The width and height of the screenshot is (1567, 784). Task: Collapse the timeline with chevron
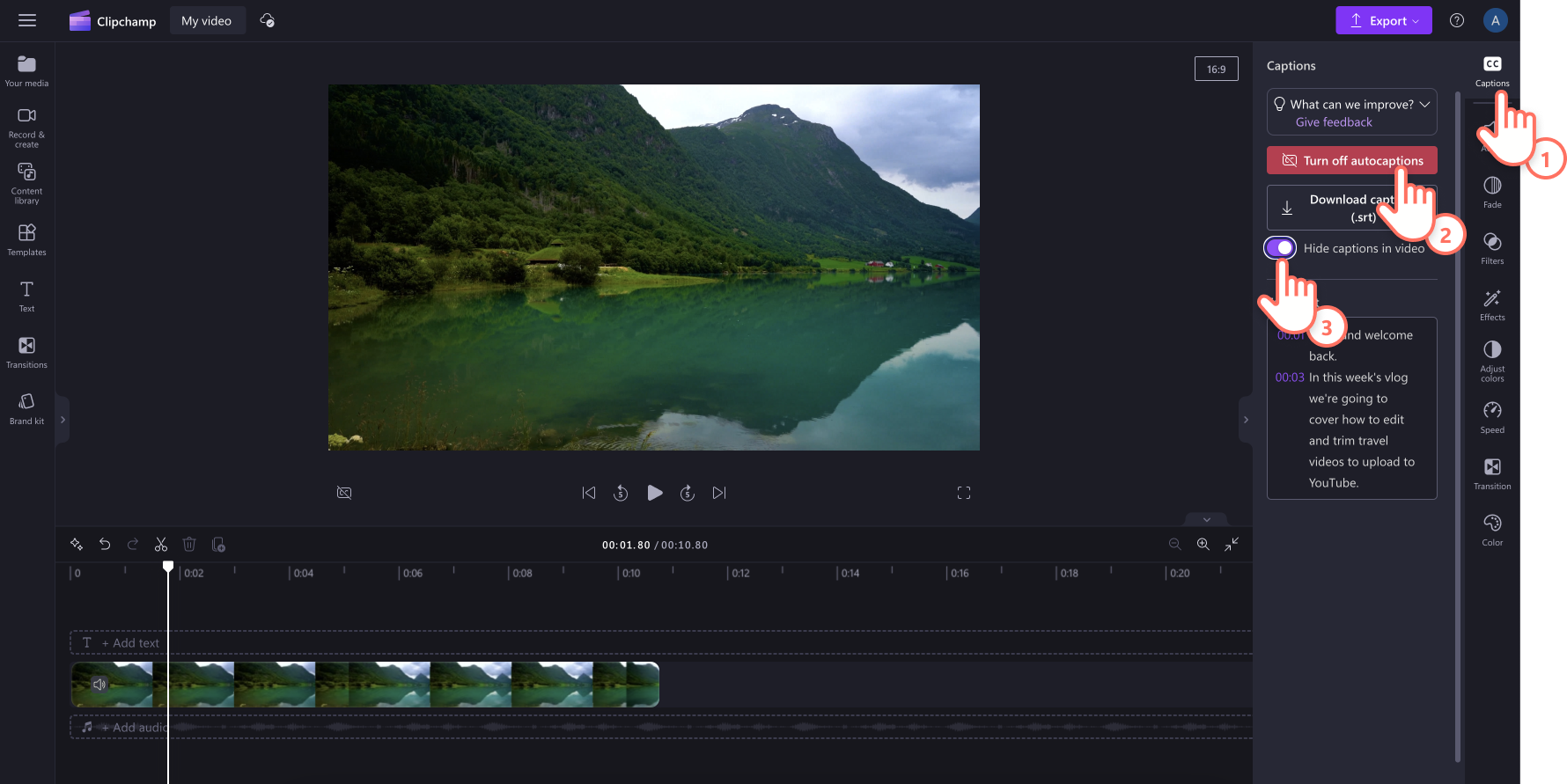click(1206, 519)
